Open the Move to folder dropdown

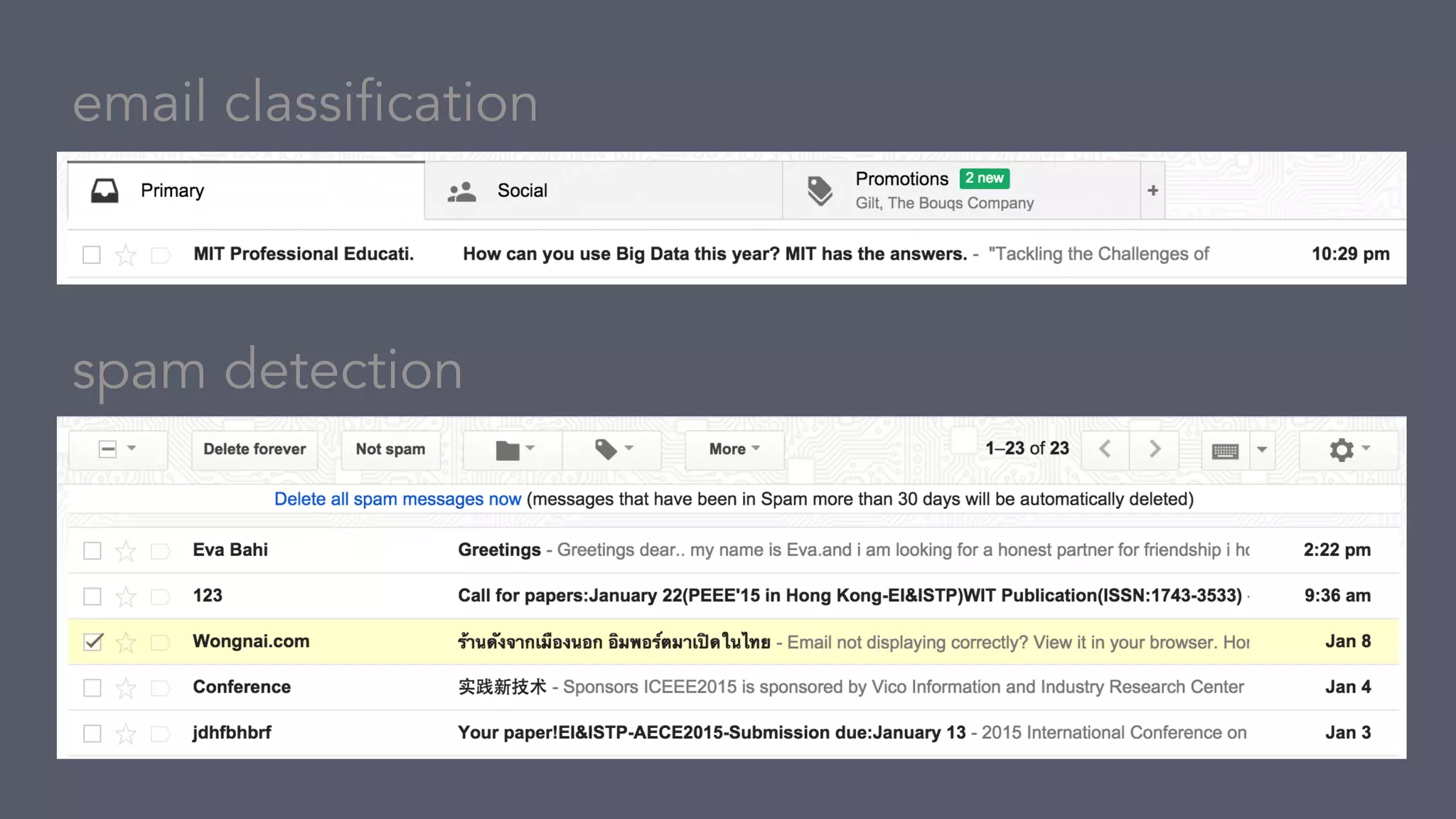pyautogui.click(x=513, y=449)
